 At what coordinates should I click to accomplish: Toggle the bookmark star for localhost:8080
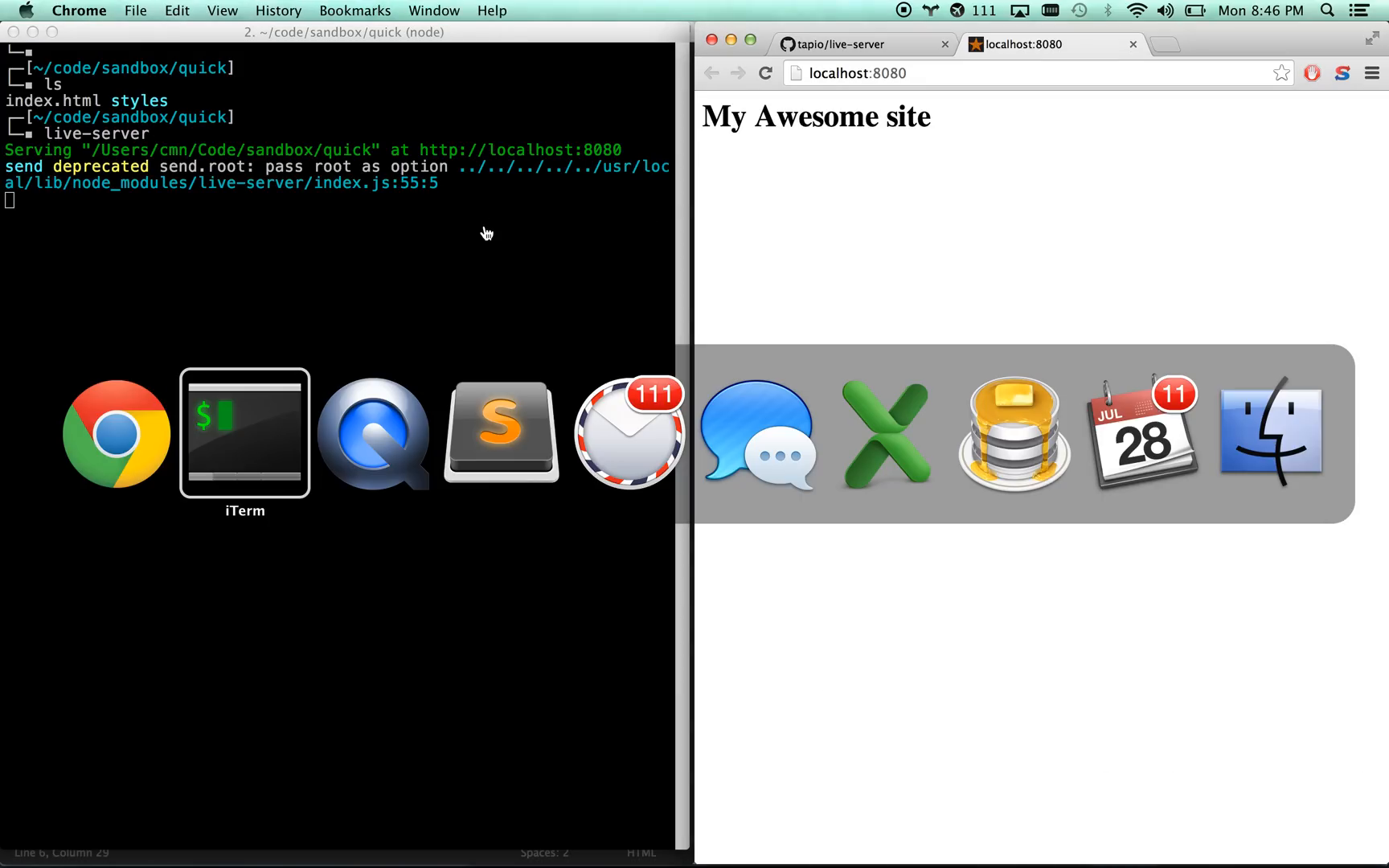click(x=1280, y=72)
